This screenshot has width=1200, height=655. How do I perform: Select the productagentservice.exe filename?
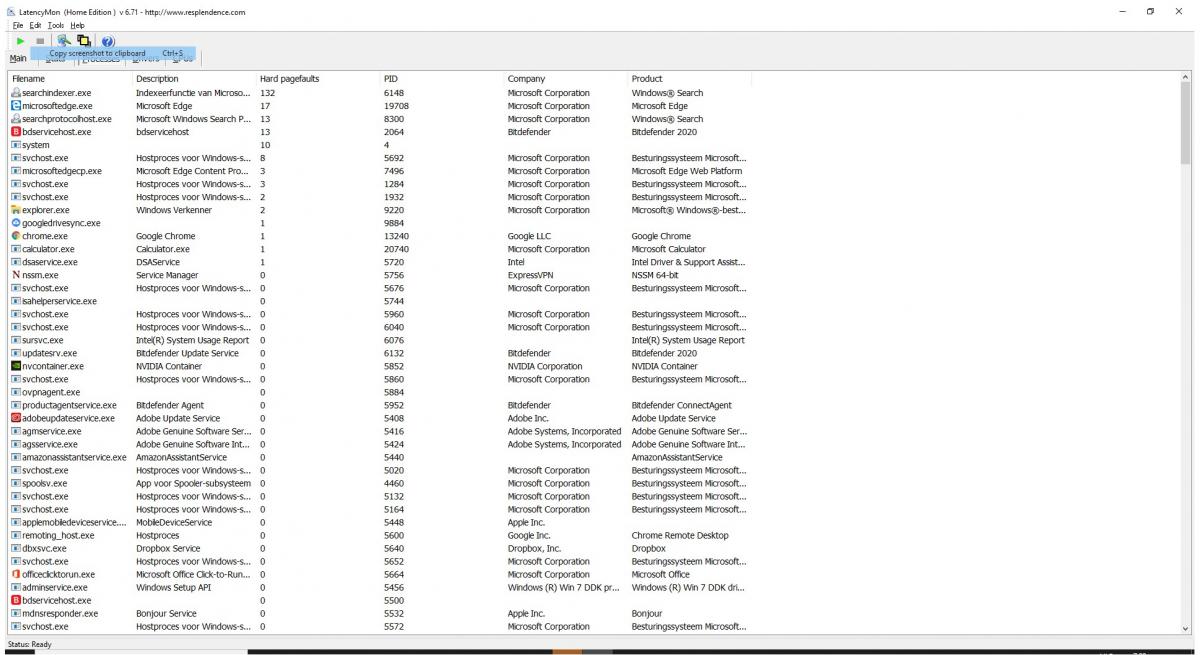click(70, 405)
